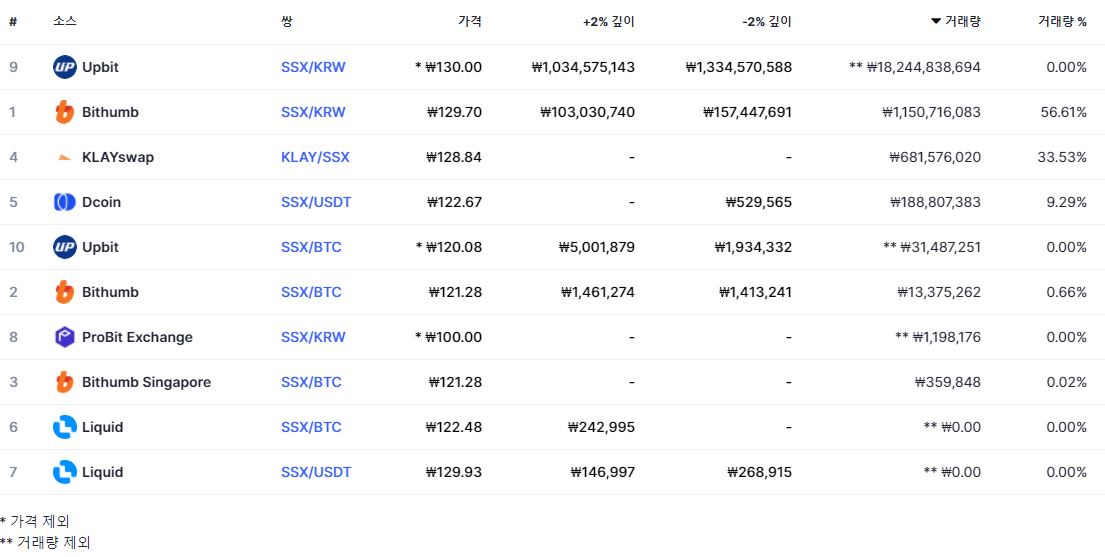Open Liquid's SSX/USDT pair link

[x=316, y=472]
